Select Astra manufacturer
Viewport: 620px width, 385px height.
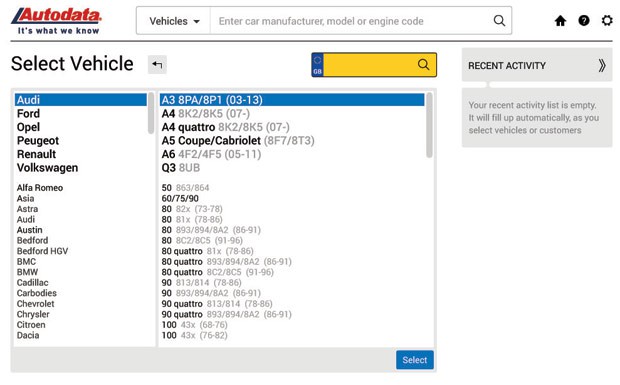click(27, 209)
